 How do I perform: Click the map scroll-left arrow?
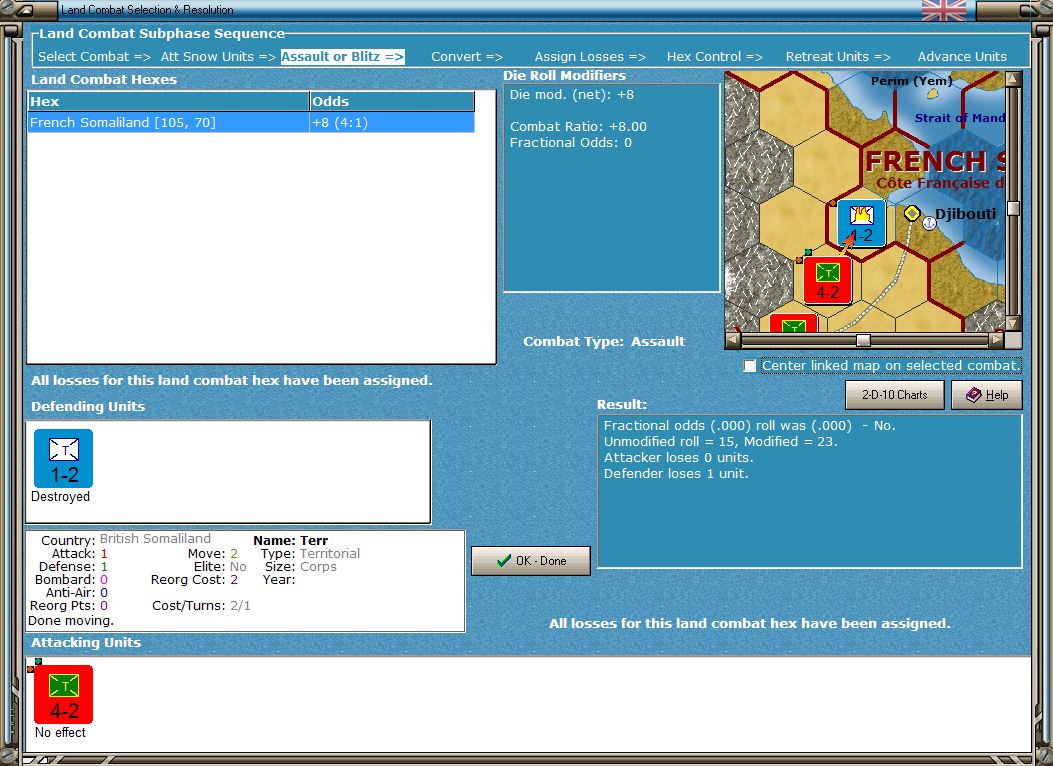(x=733, y=340)
